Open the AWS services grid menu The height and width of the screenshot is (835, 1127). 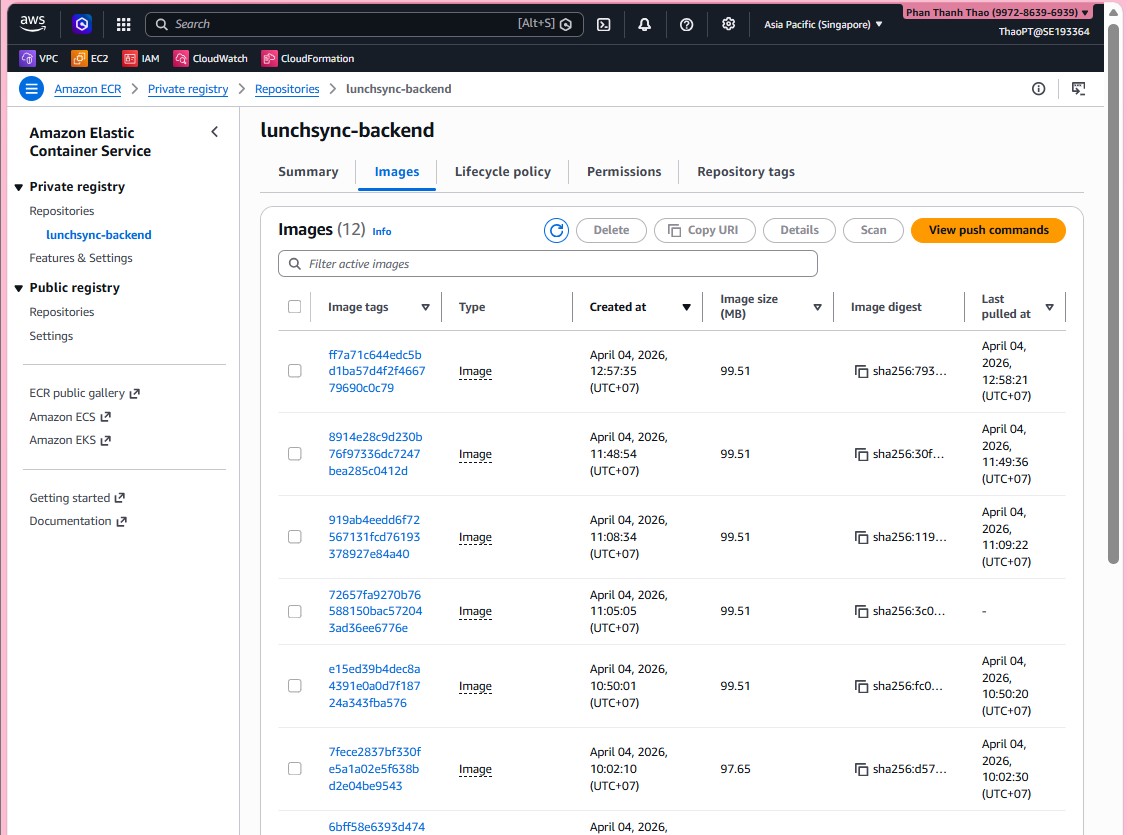[x=123, y=24]
